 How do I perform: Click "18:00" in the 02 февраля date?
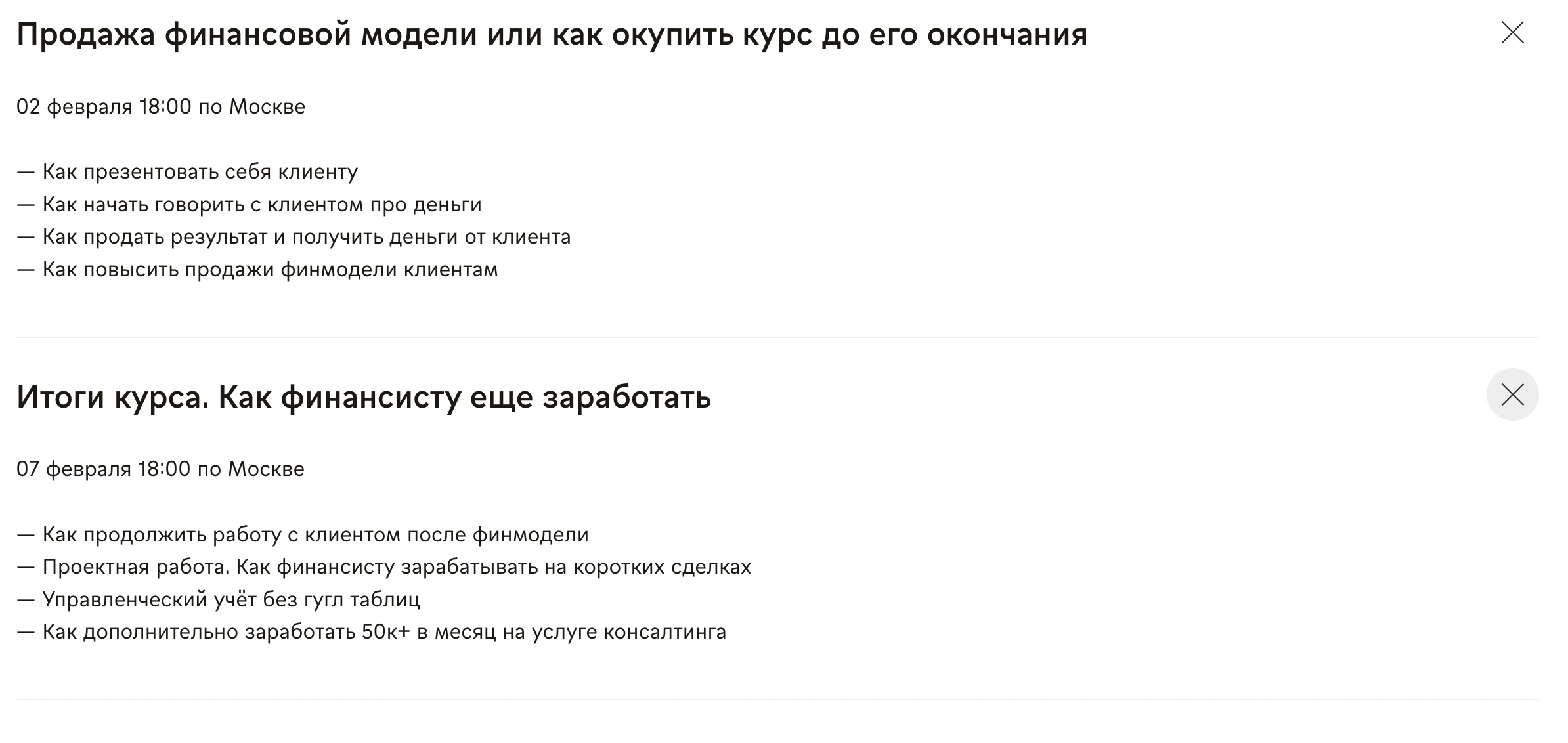165,106
